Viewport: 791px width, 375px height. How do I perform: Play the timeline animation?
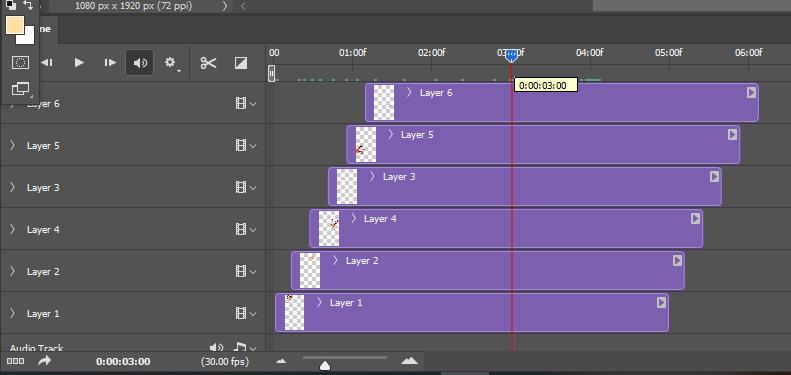pos(79,63)
